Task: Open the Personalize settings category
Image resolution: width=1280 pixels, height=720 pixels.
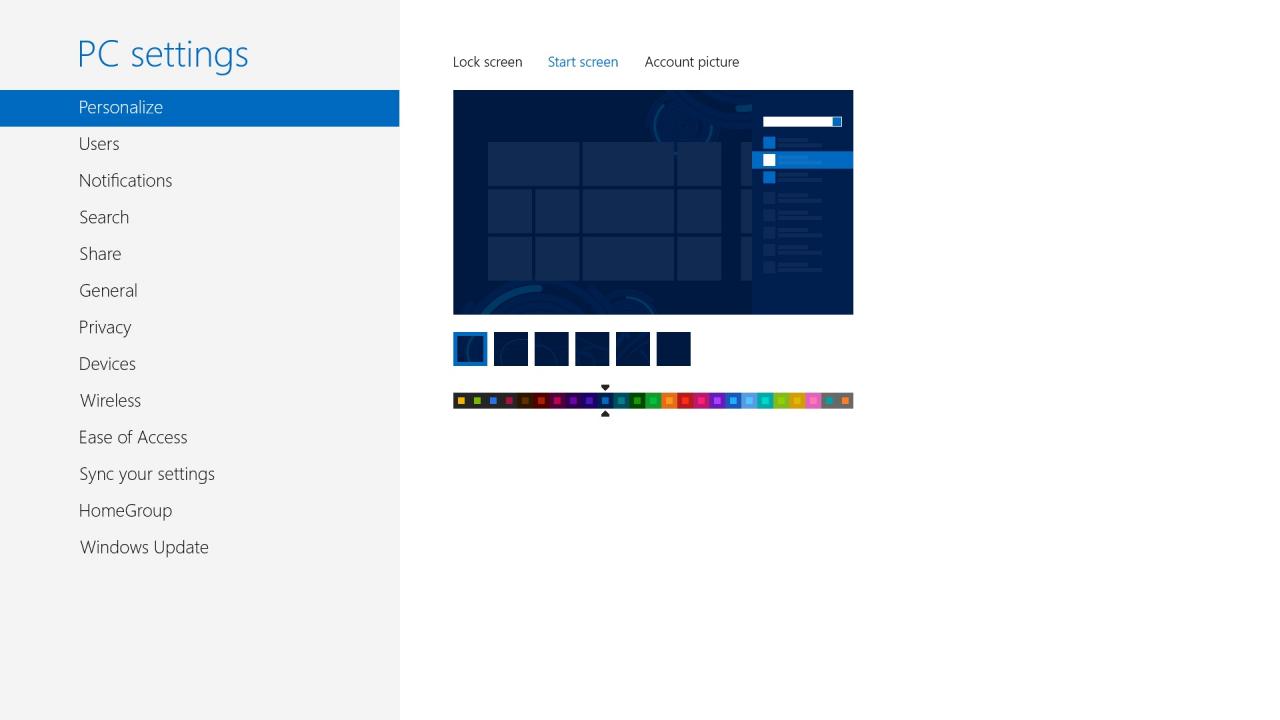Action: (x=199, y=108)
